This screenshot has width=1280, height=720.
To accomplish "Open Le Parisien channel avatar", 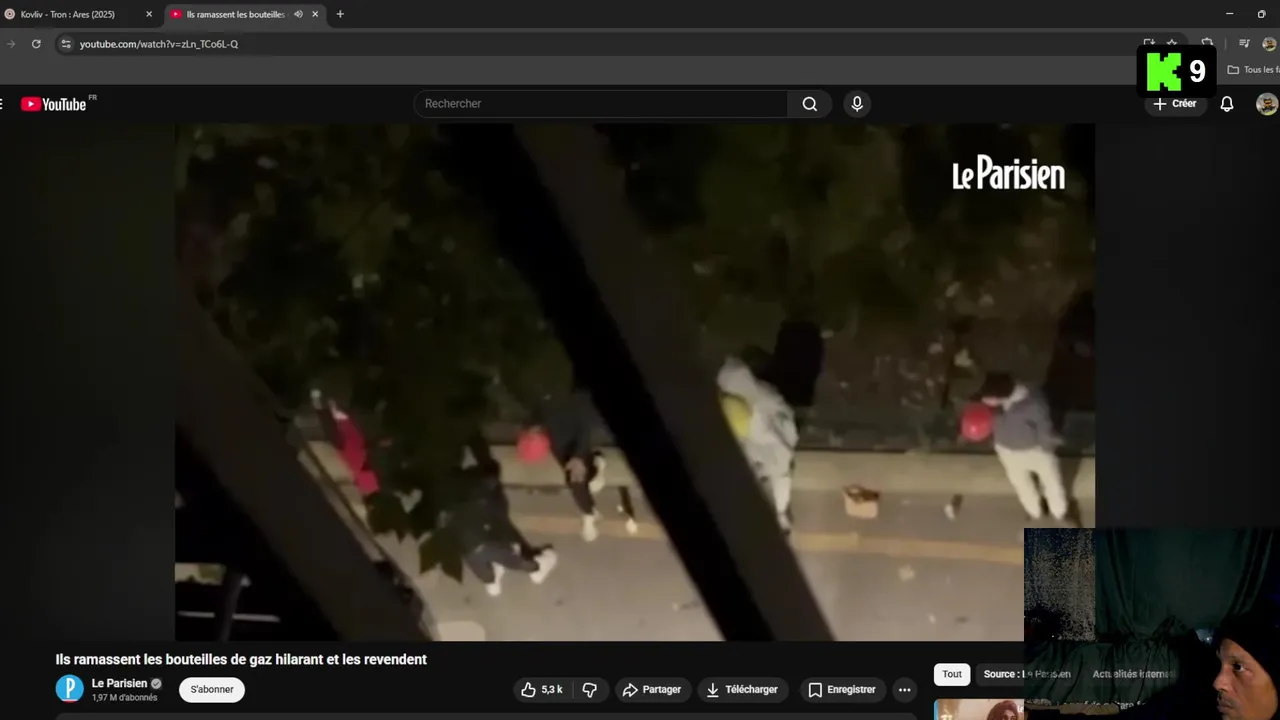I will coord(69,689).
